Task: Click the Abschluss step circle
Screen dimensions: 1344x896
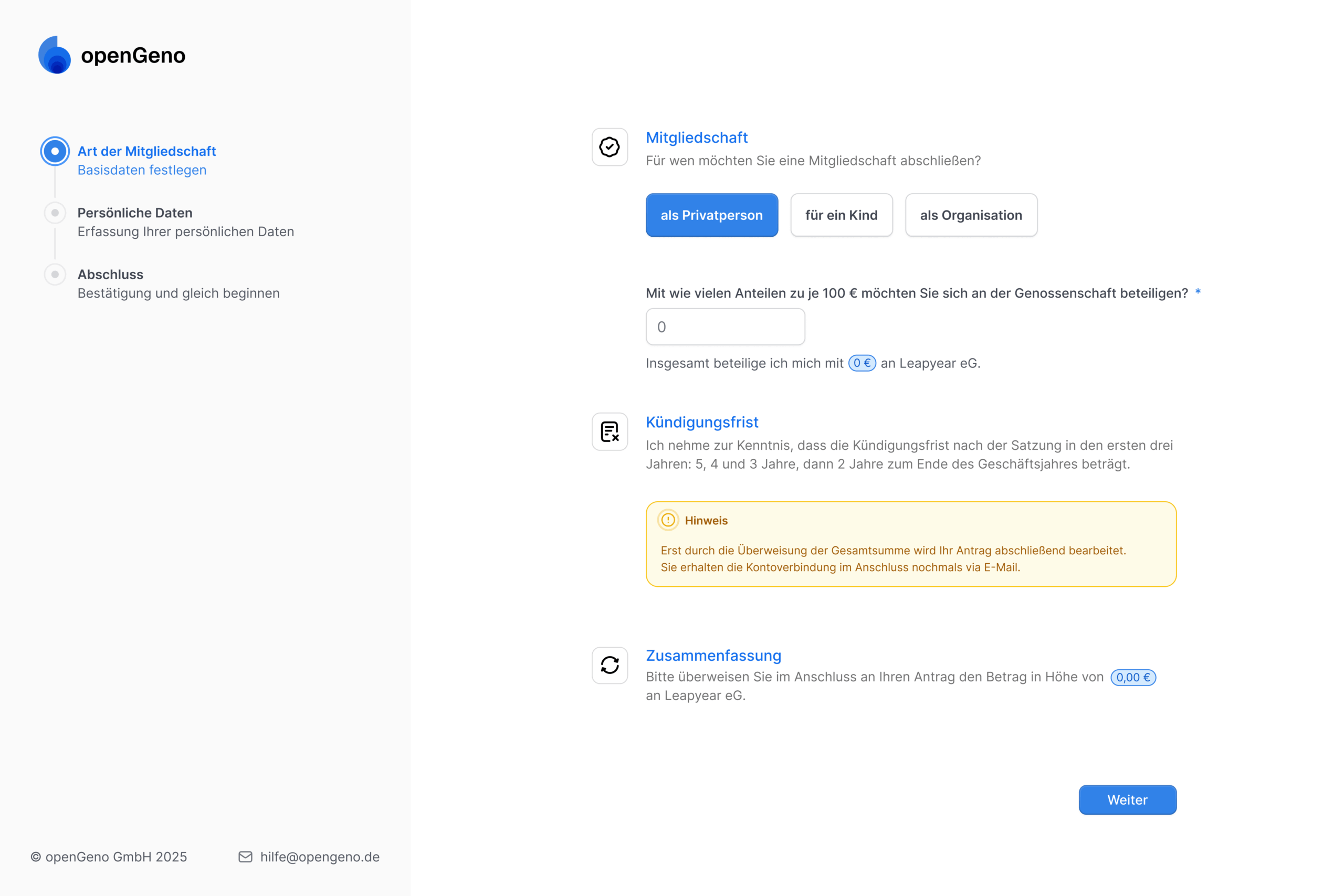Action: [55, 275]
